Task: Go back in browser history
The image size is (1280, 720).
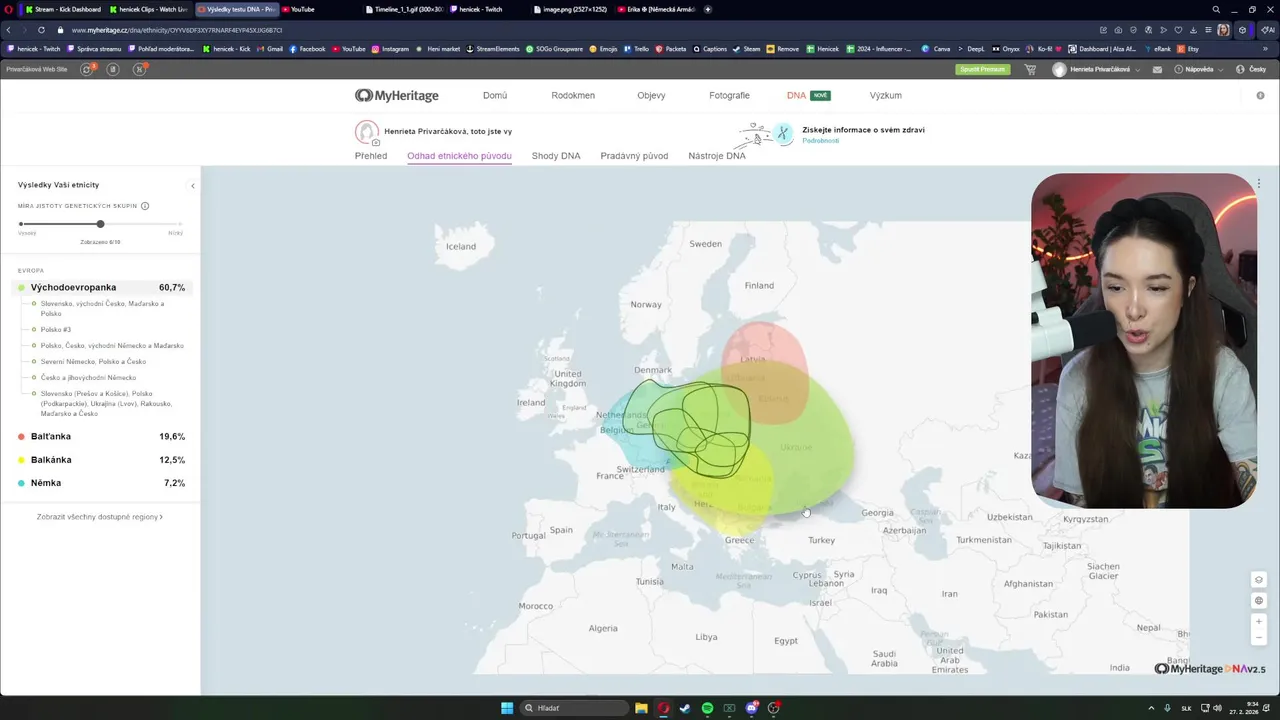Action: pyautogui.click(x=9, y=30)
